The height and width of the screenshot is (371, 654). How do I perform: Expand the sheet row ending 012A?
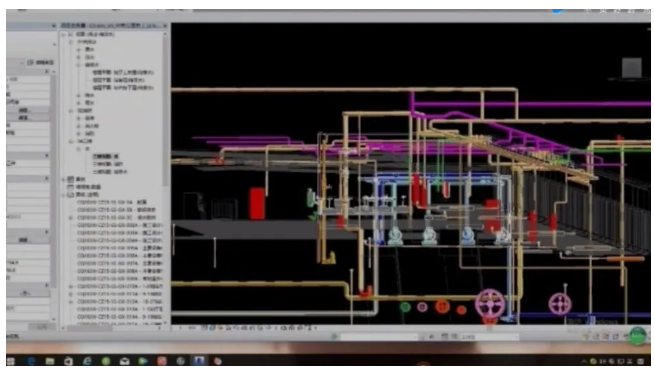click(70, 301)
